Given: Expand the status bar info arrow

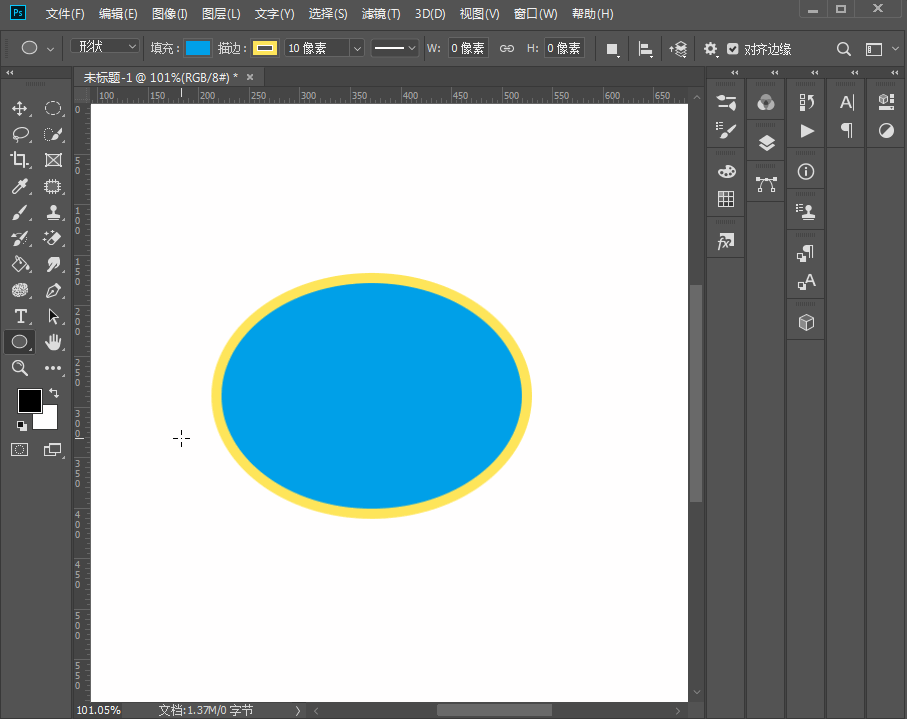Looking at the screenshot, I should pos(297,711).
